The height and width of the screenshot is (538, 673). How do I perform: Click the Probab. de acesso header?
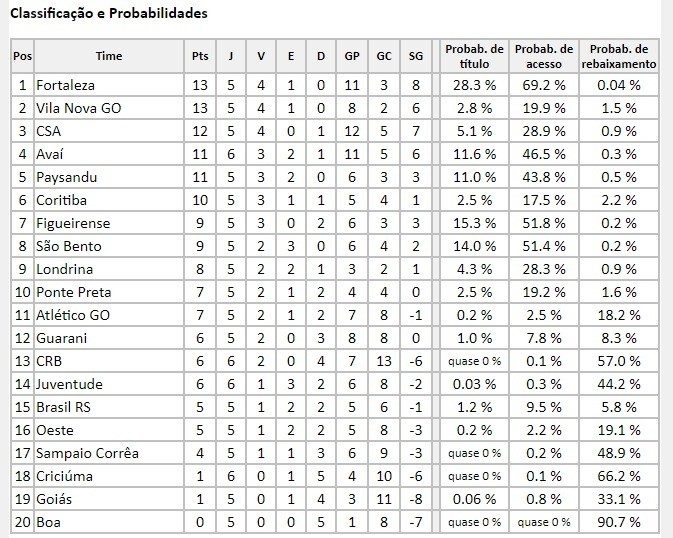544,56
